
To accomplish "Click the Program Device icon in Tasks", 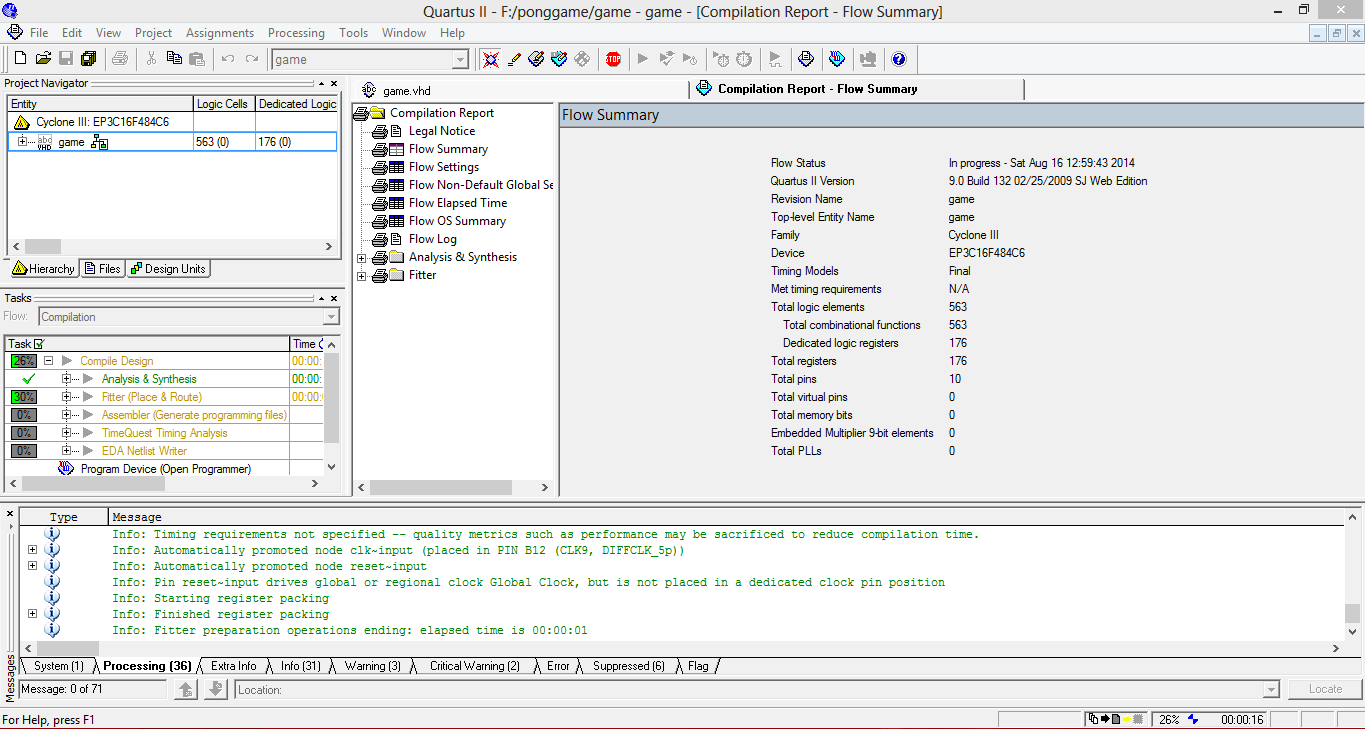I will (x=66, y=469).
